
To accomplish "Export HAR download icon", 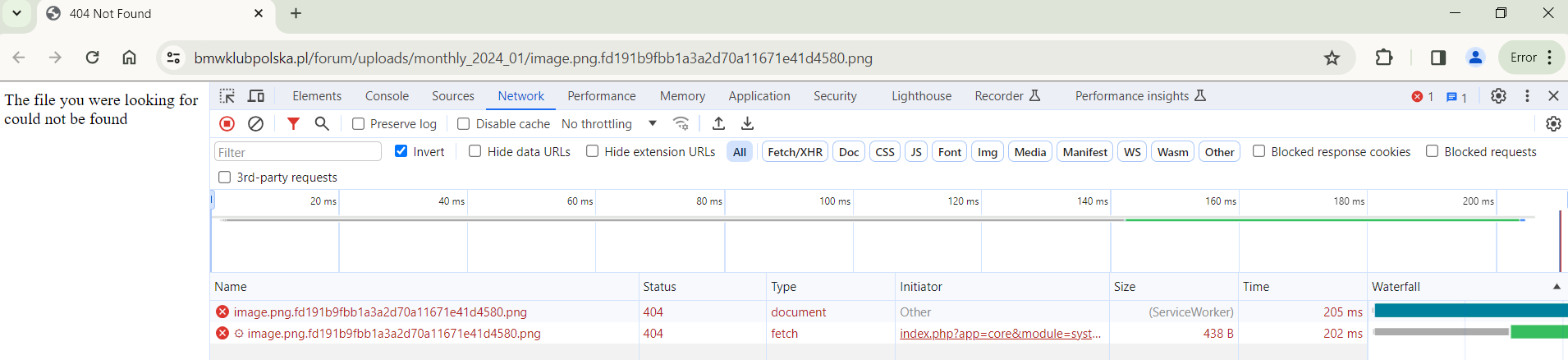I will (x=747, y=124).
